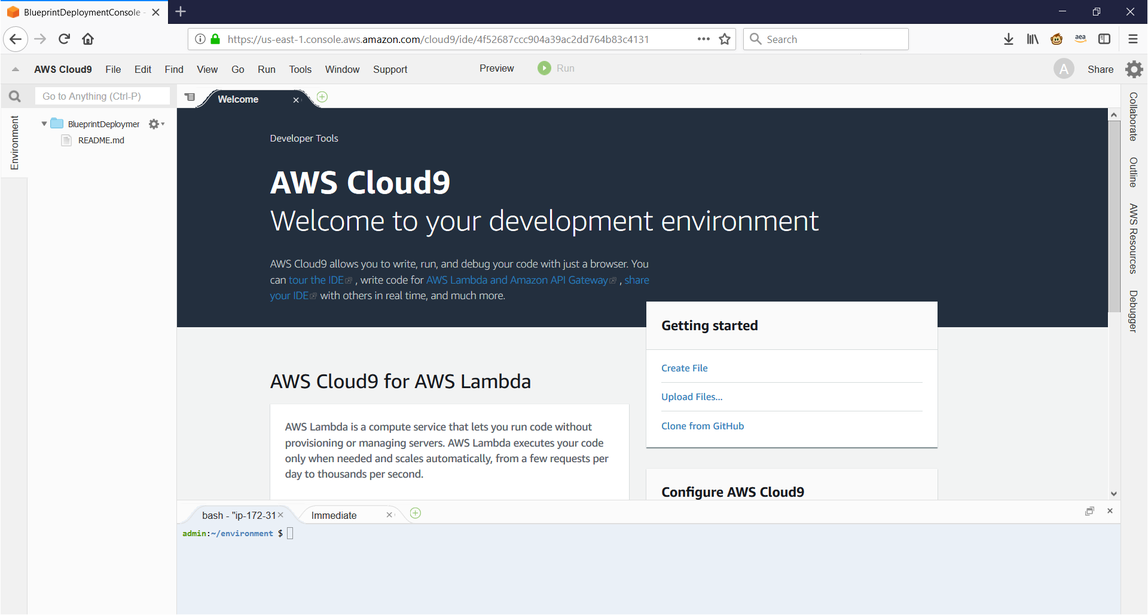
Task: Add a new editor tab with green plus
Action: point(322,97)
